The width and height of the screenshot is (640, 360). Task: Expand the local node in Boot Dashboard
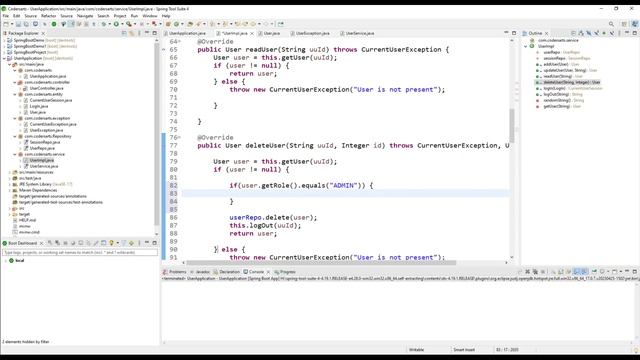[6, 260]
